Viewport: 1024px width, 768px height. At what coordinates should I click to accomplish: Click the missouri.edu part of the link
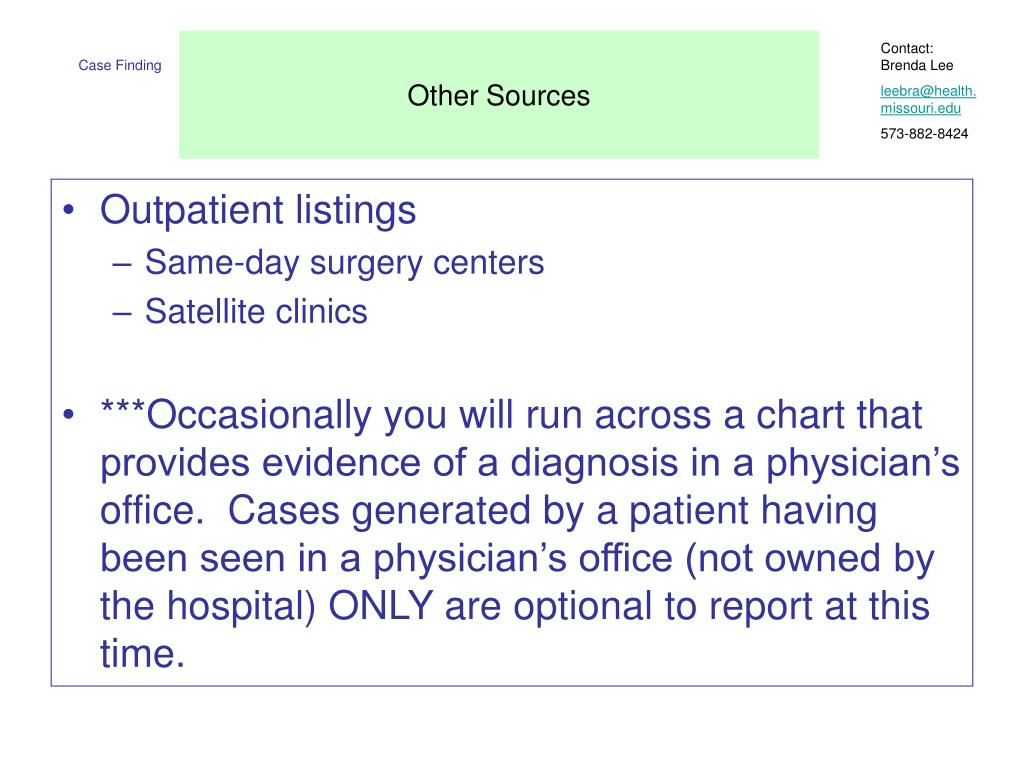pyautogui.click(x=920, y=108)
